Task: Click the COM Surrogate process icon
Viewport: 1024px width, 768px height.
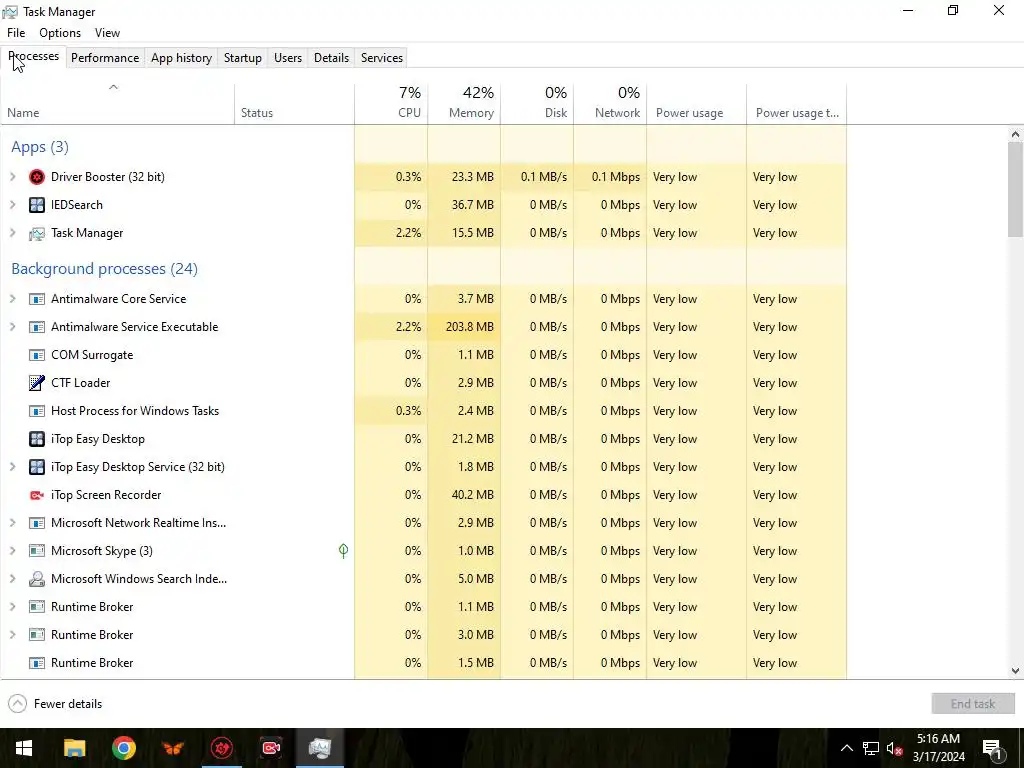Action: [37, 355]
